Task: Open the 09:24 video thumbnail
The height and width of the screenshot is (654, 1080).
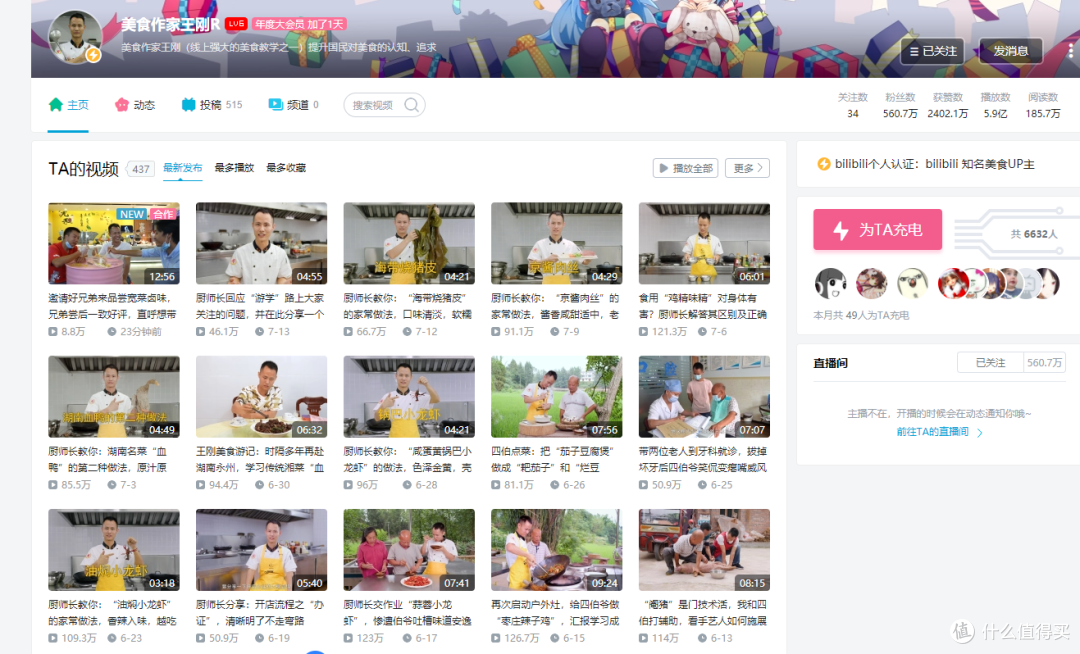Action: [557, 550]
